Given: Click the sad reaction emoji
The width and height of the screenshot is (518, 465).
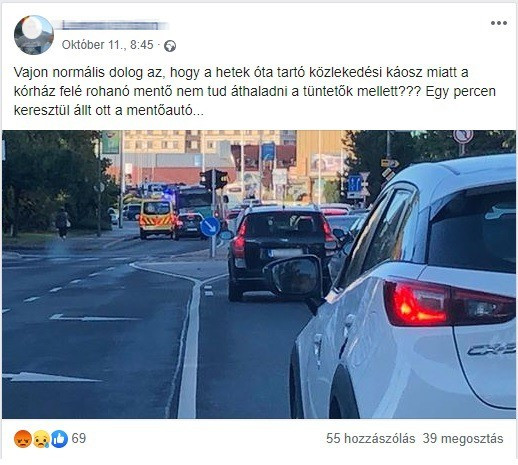Looking at the screenshot, I should click(x=41, y=439).
